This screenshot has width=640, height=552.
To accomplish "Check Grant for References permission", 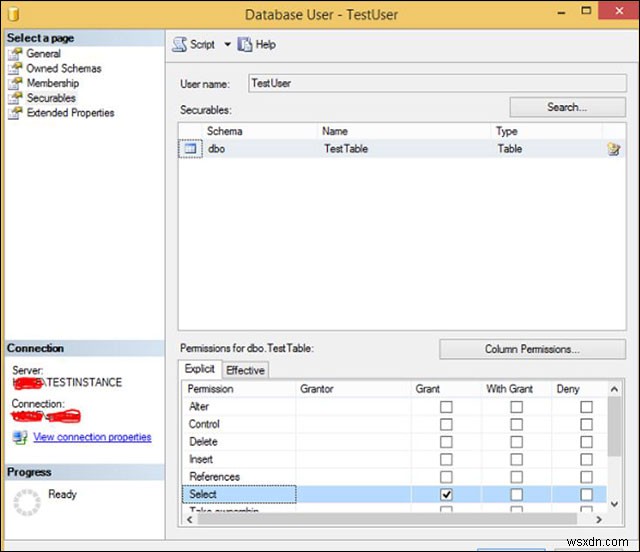I will point(446,477).
